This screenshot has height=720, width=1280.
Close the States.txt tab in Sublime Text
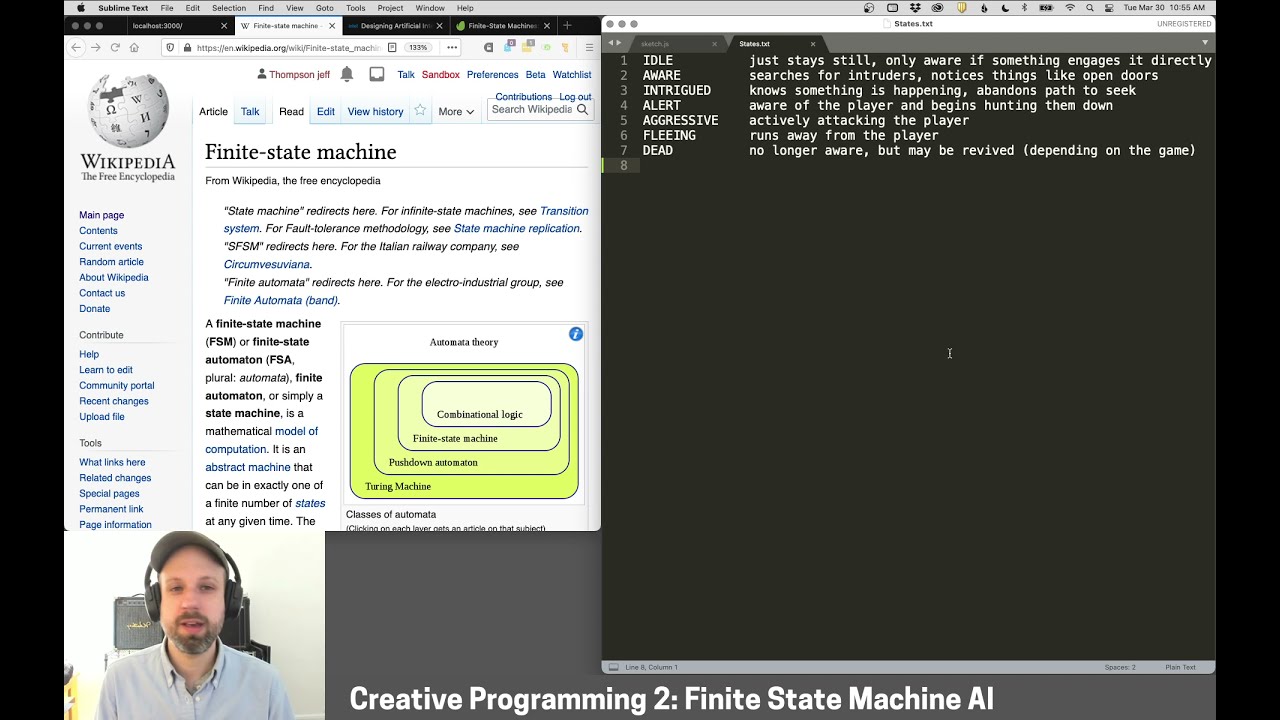[812, 44]
